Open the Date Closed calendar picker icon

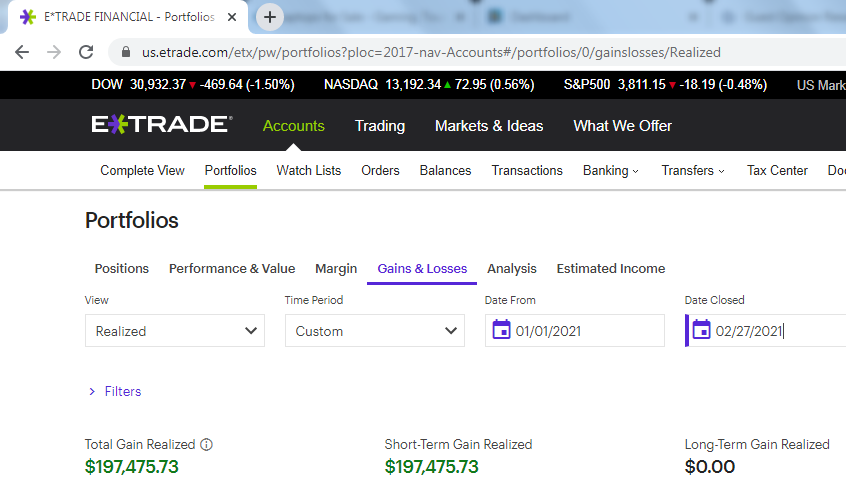point(701,330)
